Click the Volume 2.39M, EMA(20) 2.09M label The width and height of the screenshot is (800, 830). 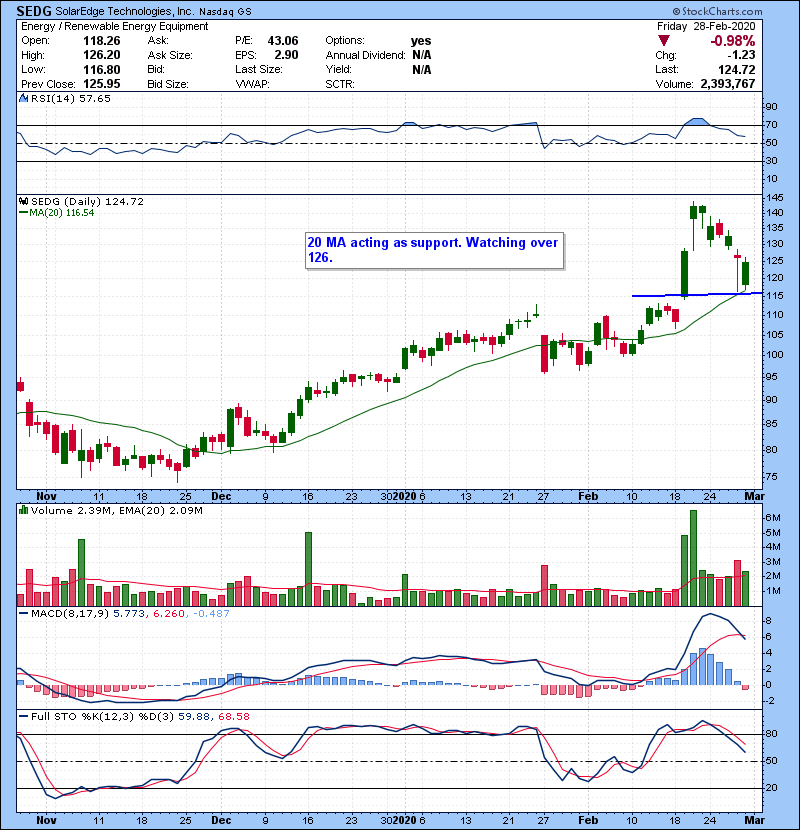pyautogui.click(x=116, y=511)
